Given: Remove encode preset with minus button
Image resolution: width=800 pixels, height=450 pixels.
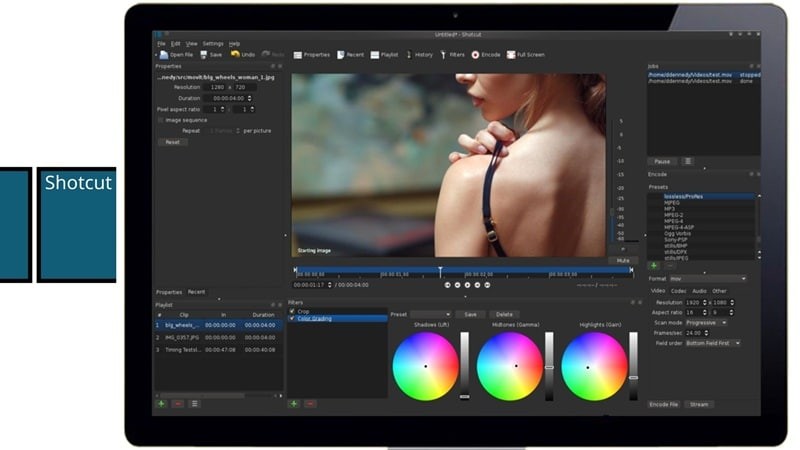Looking at the screenshot, I should point(670,265).
